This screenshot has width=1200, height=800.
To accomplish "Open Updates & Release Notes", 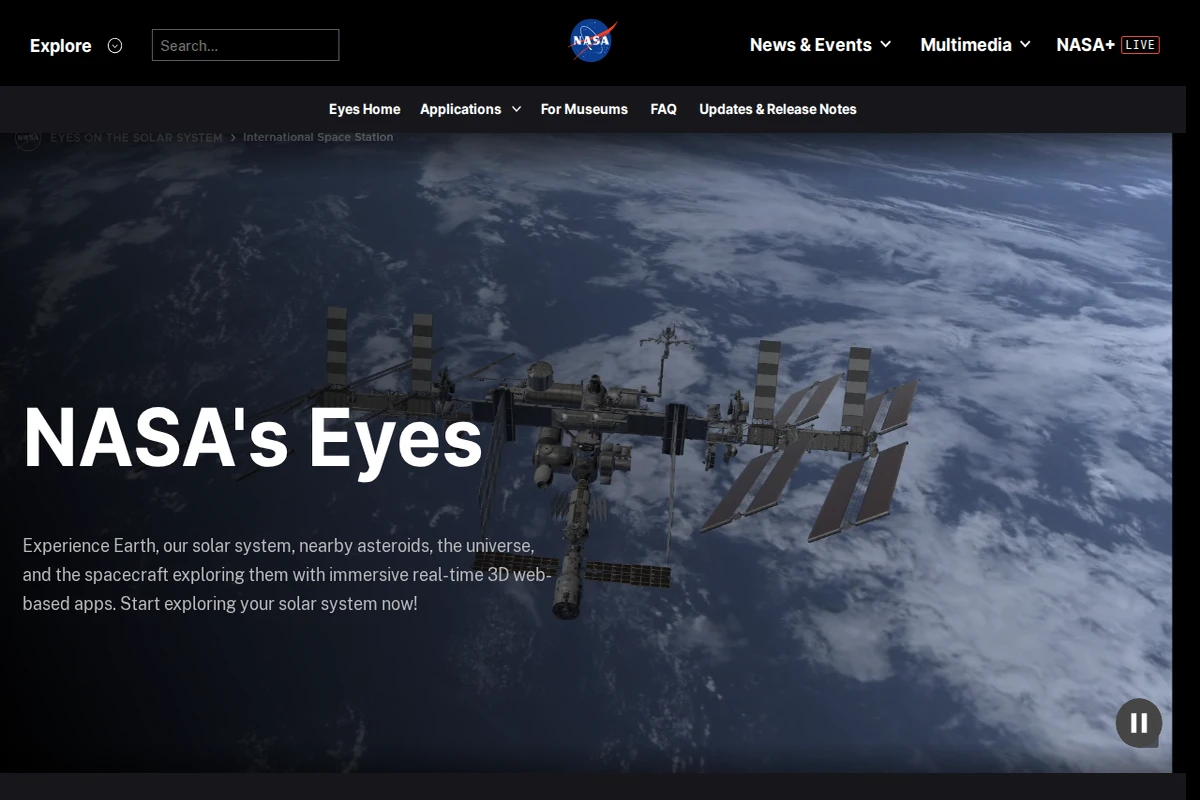I will (778, 109).
